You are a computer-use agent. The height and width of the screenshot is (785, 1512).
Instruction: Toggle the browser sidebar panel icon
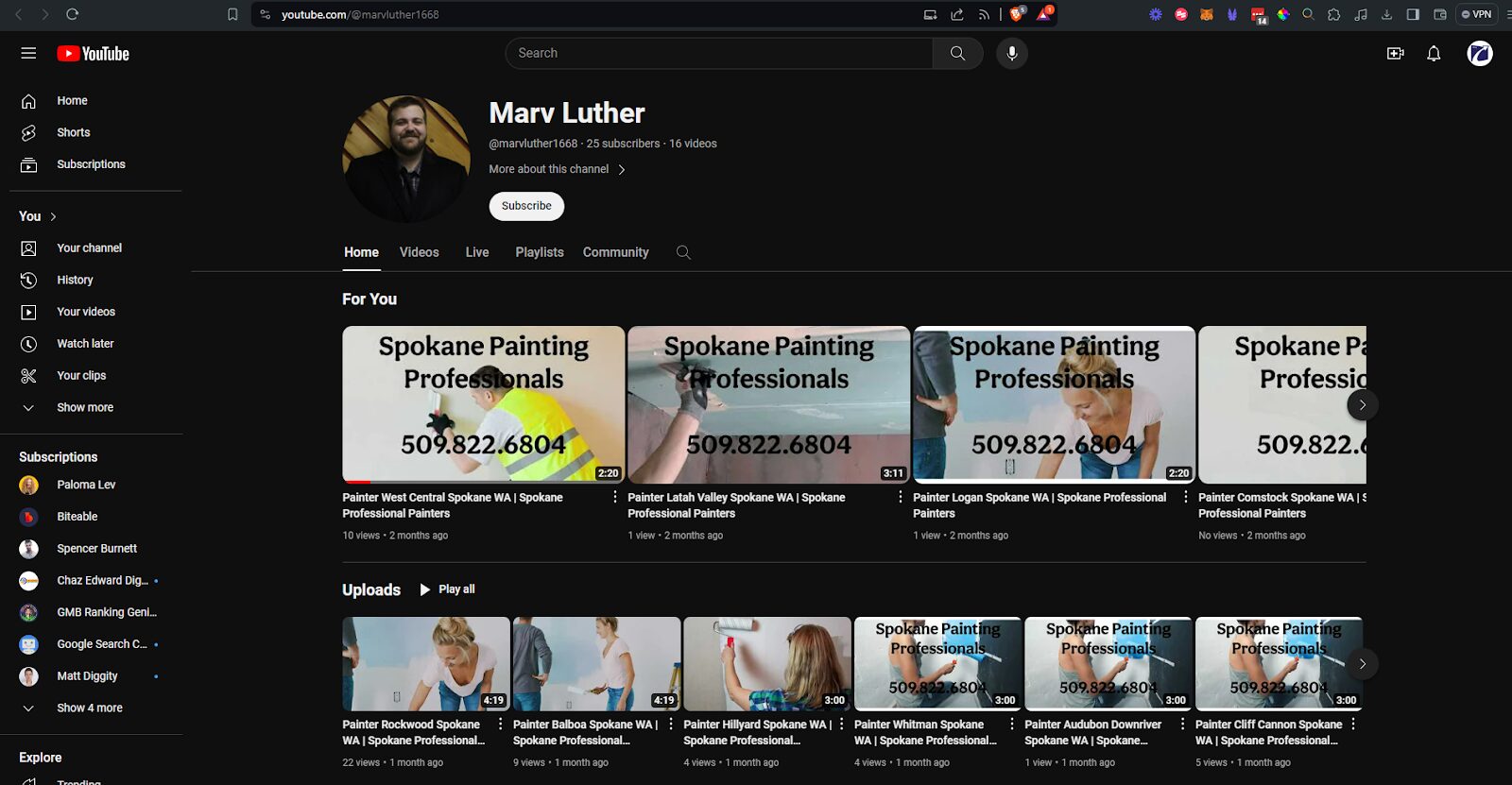1413,14
